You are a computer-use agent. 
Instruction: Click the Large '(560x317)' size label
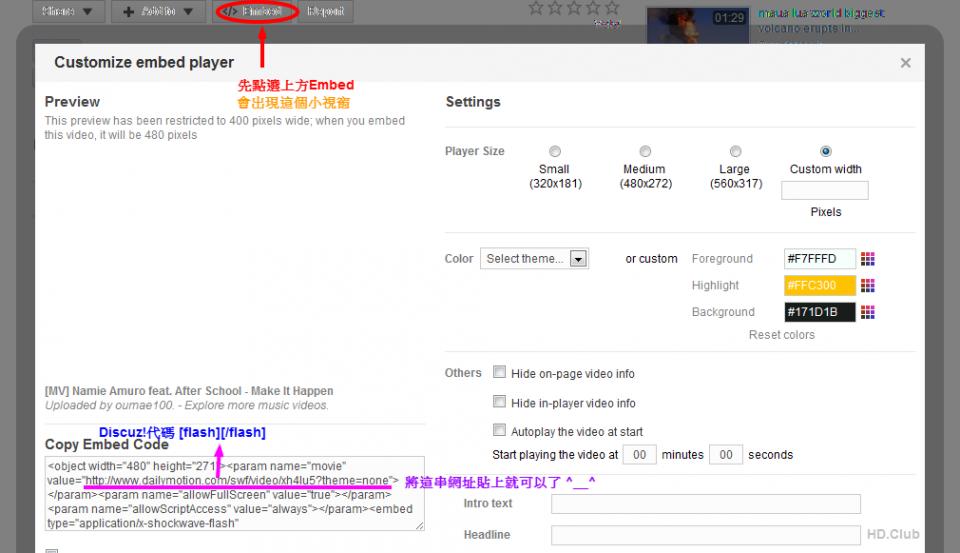(736, 184)
